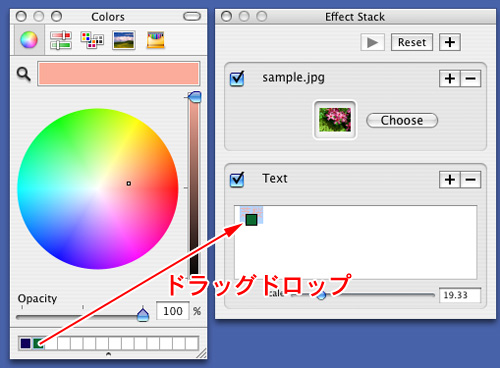Select the dark navy saved swatch
This screenshot has height=368, width=500.
[x=25, y=343]
